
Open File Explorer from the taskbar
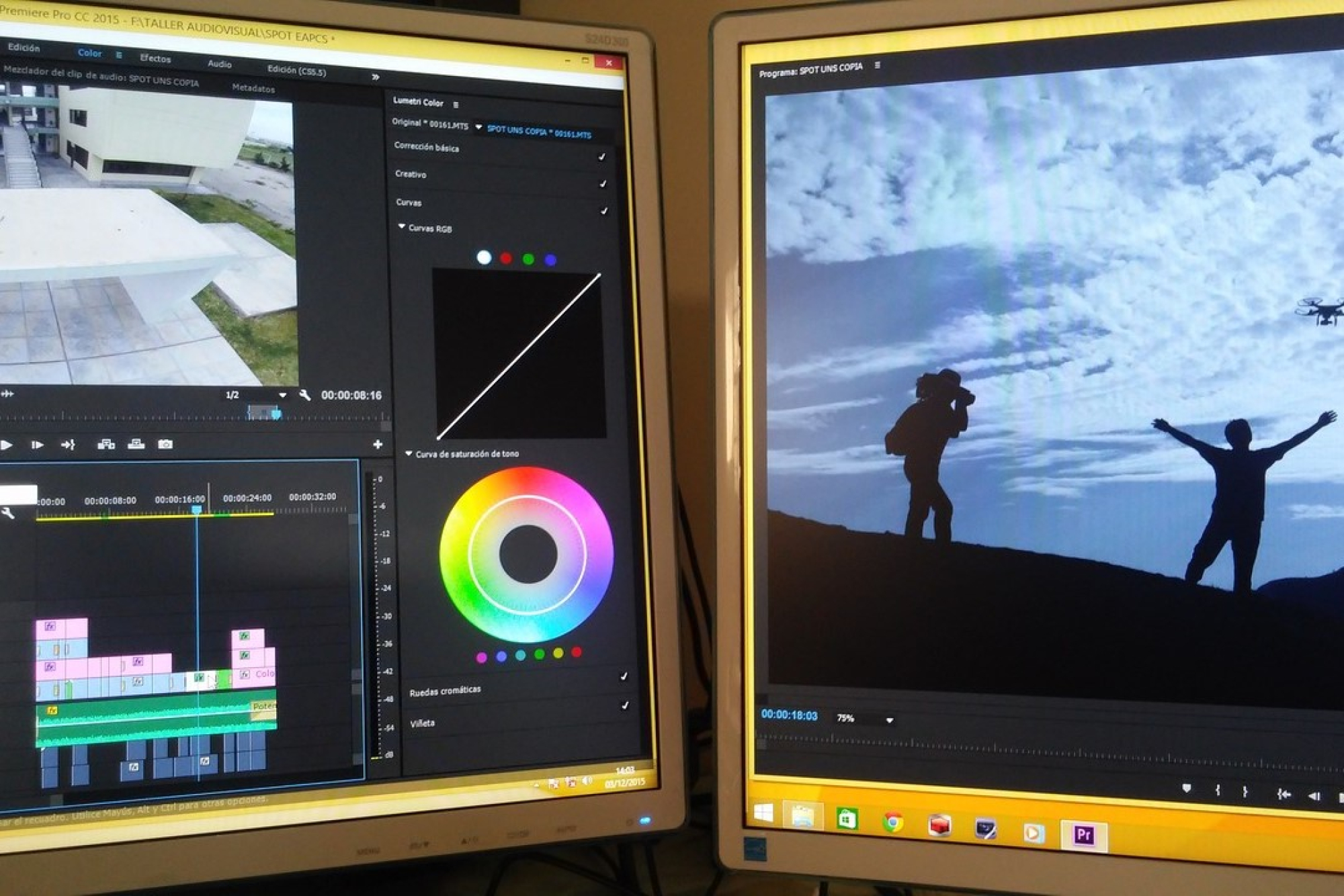coord(803,815)
